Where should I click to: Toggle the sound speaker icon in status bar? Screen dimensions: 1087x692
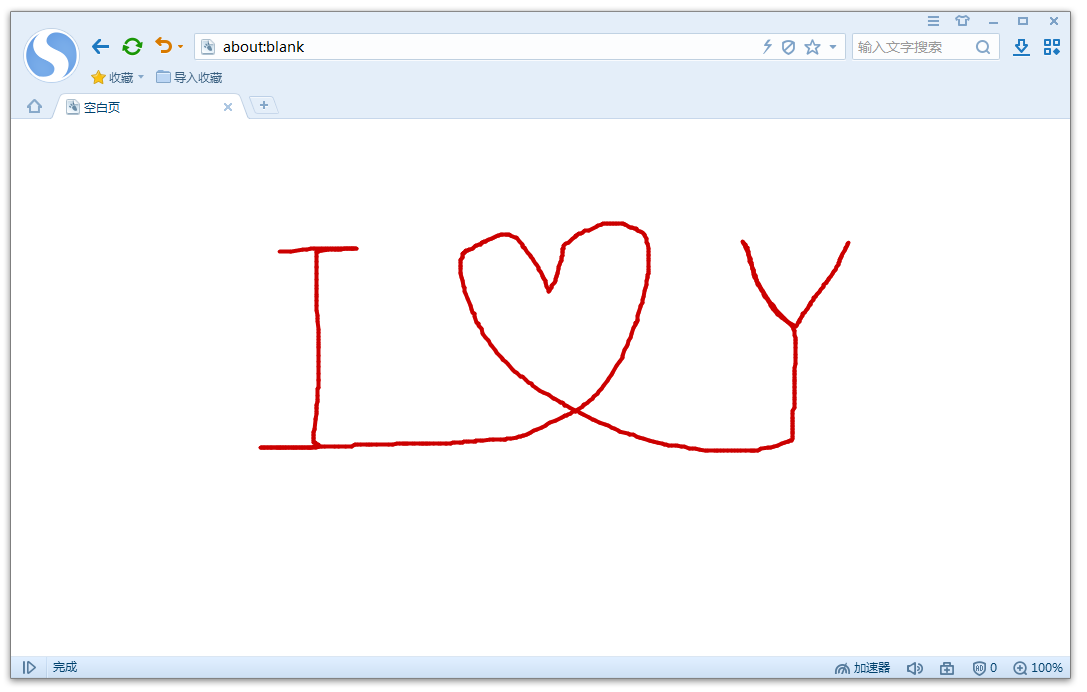pos(914,668)
